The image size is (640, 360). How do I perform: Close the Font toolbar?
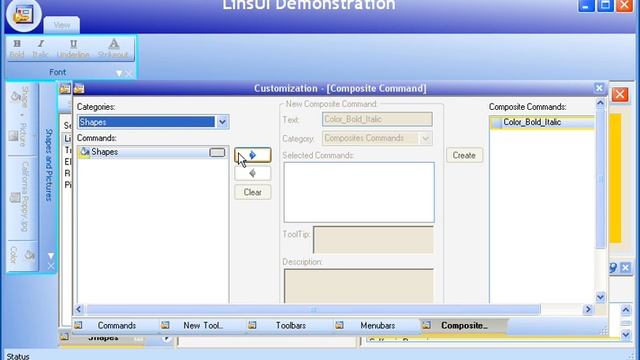click(x=129, y=73)
